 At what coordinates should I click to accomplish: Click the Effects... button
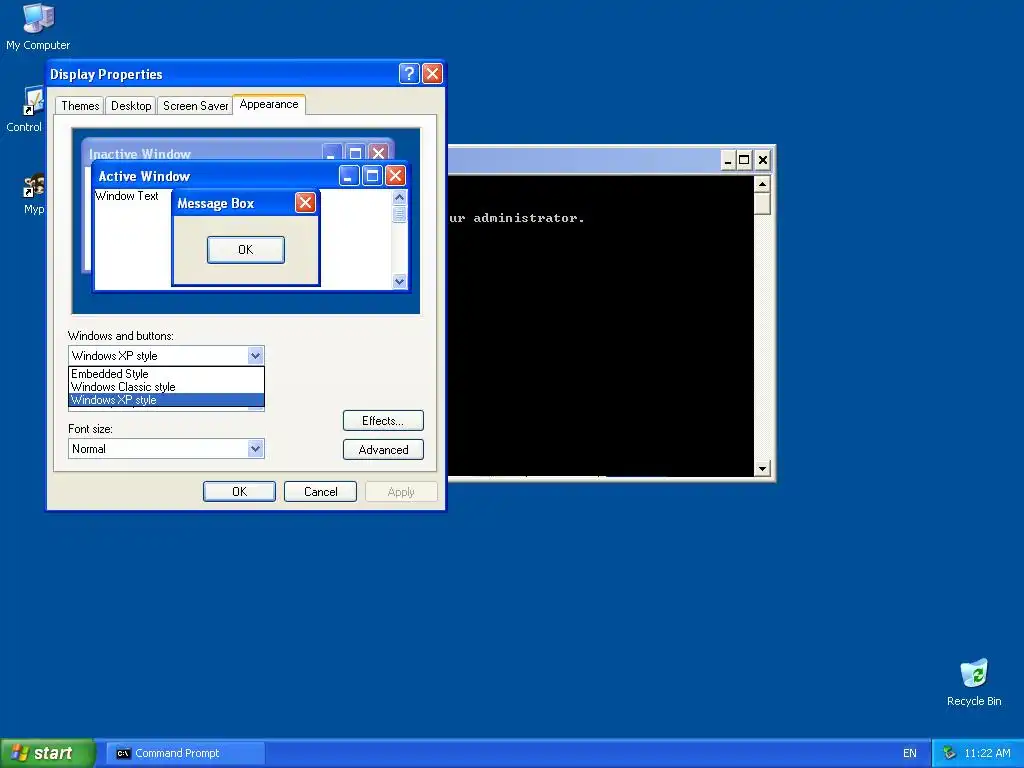[383, 421]
